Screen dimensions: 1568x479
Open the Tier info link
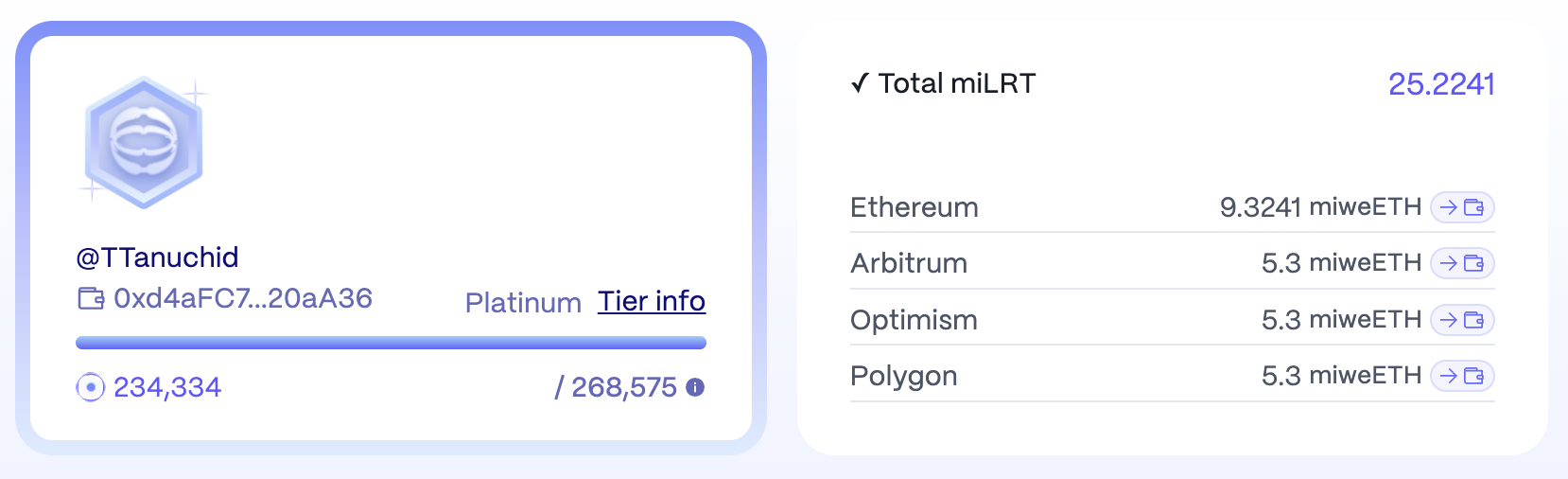point(652,301)
